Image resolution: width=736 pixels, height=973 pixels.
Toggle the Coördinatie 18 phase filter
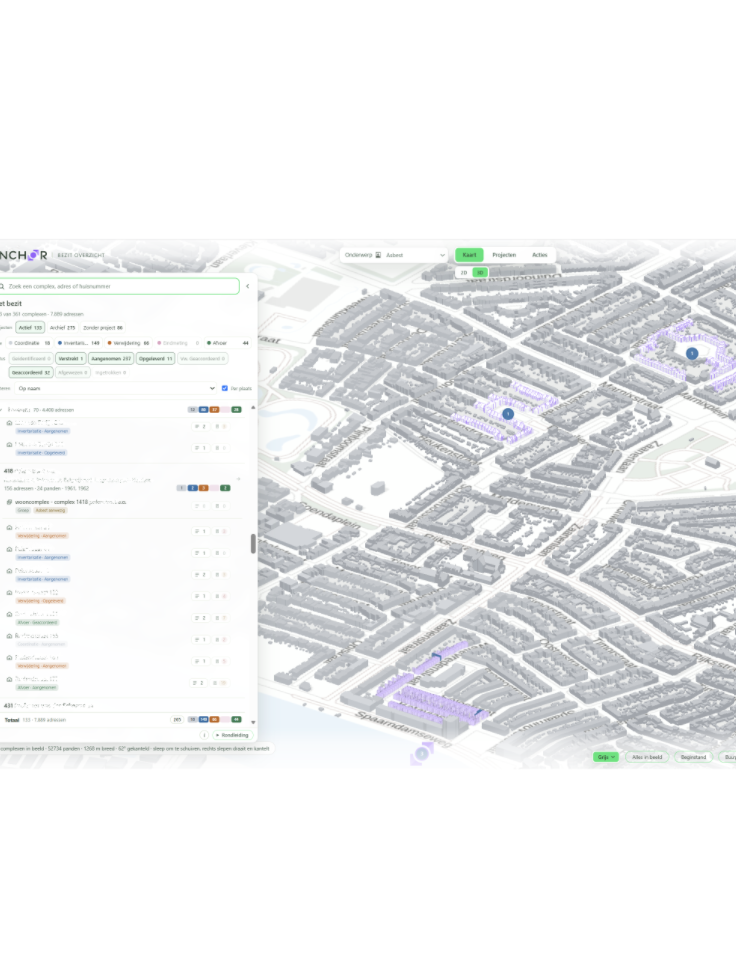tap(30, 343)
